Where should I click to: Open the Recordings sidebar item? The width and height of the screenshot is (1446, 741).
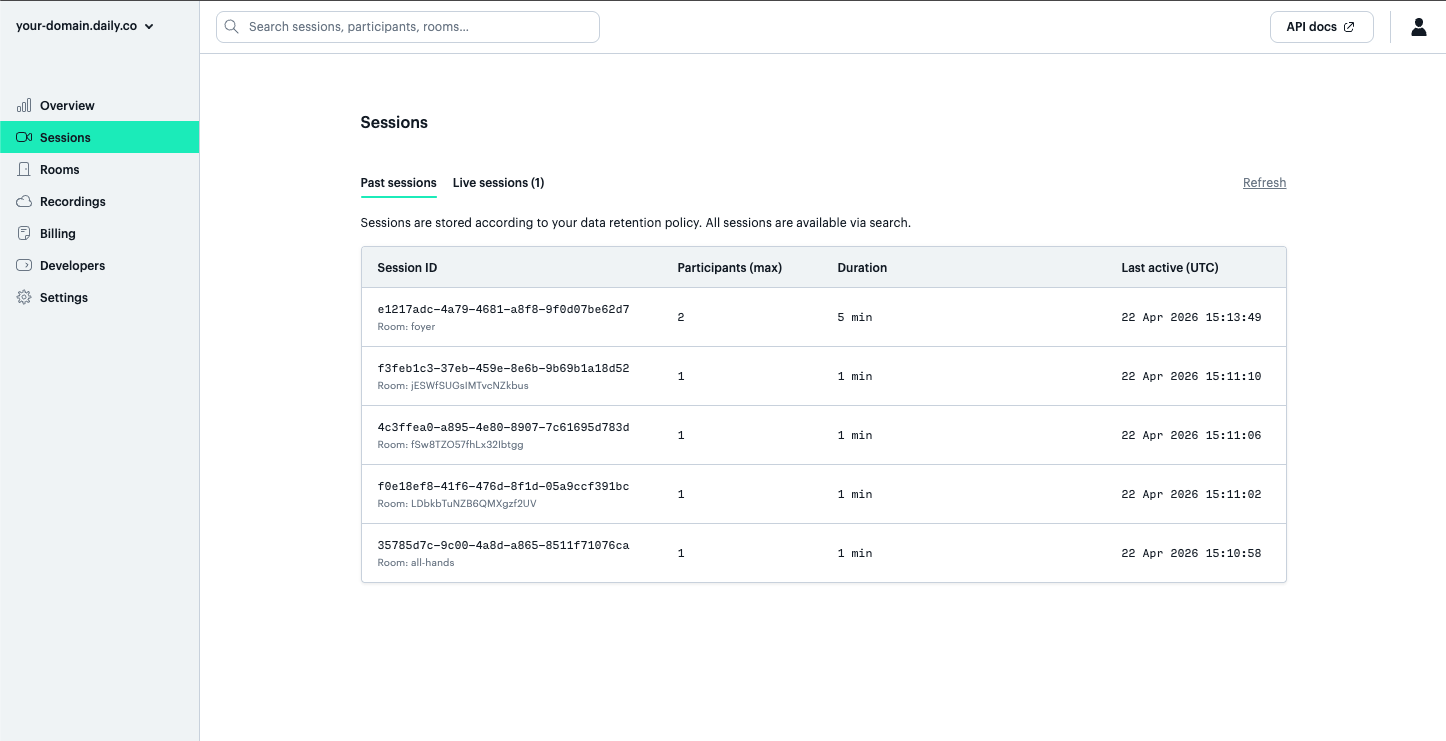(x=100, y=201)
